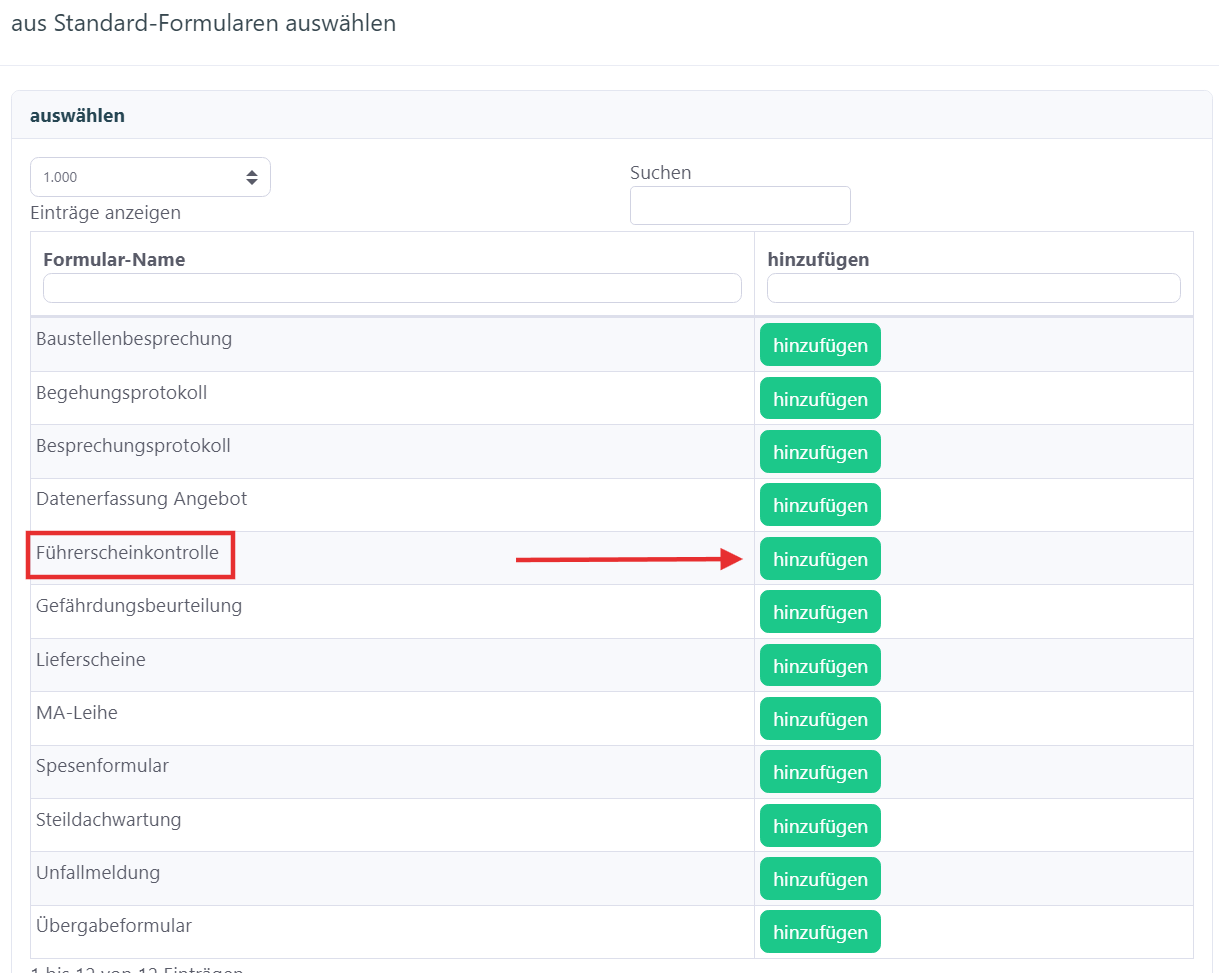Add the Steildachwartung form

click(x=820, y=826)
